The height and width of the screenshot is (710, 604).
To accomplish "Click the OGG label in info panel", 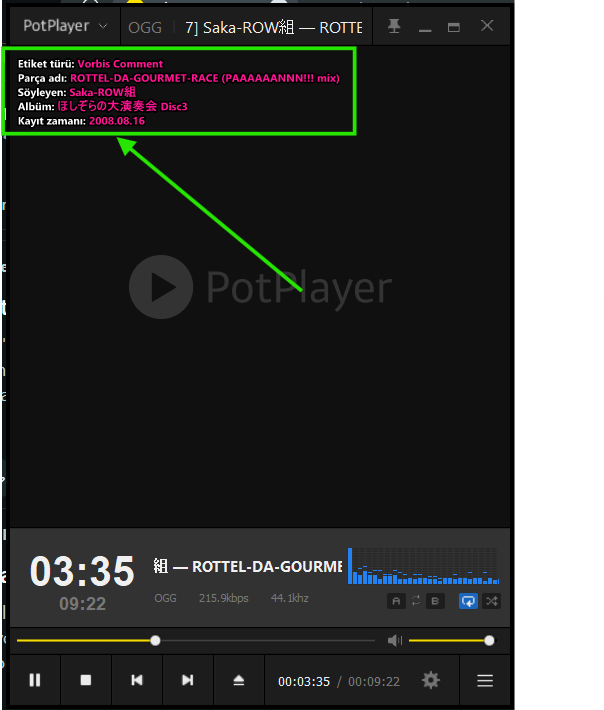I will pos(165,598).
